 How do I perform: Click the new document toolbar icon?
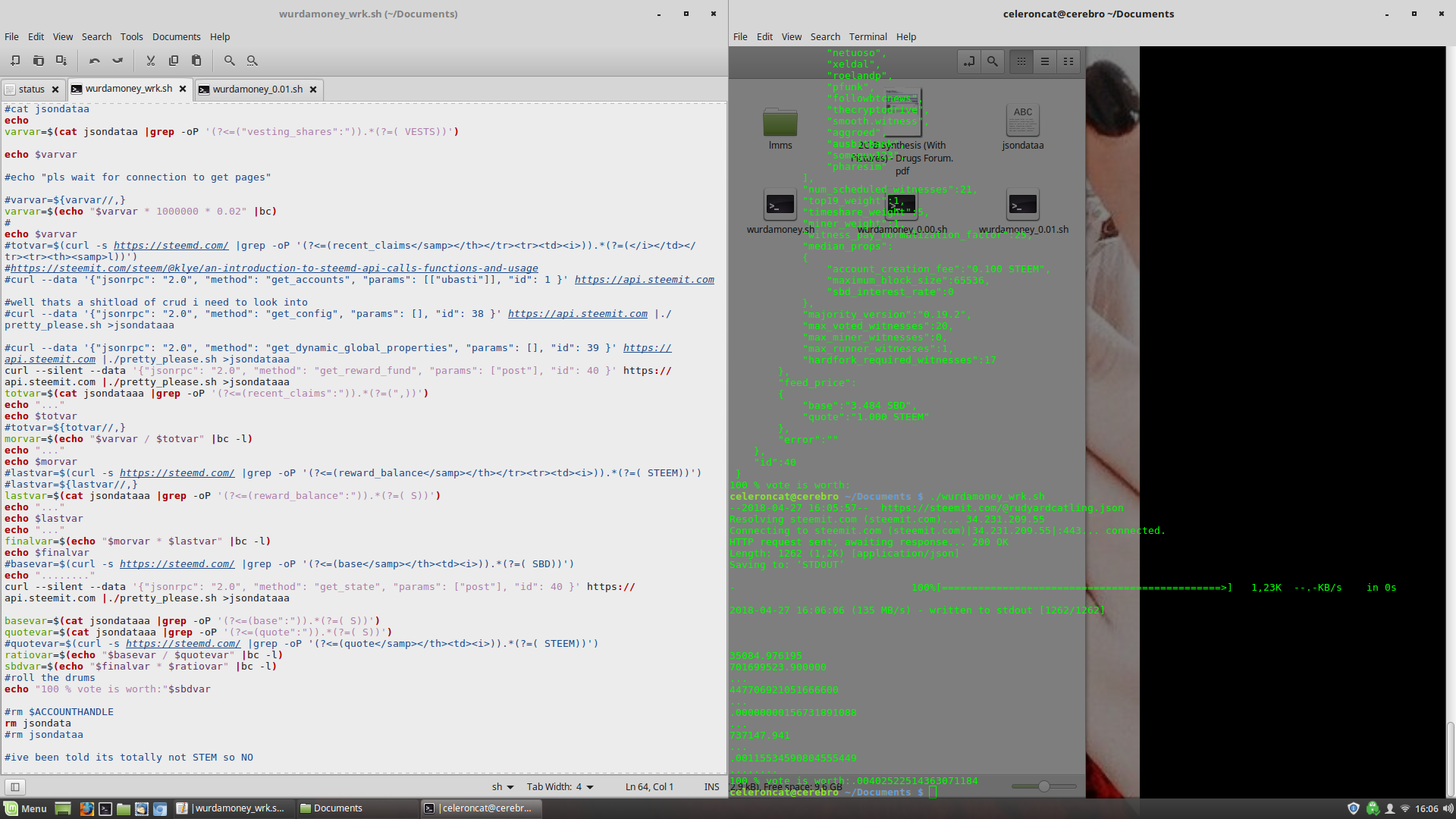15,61
